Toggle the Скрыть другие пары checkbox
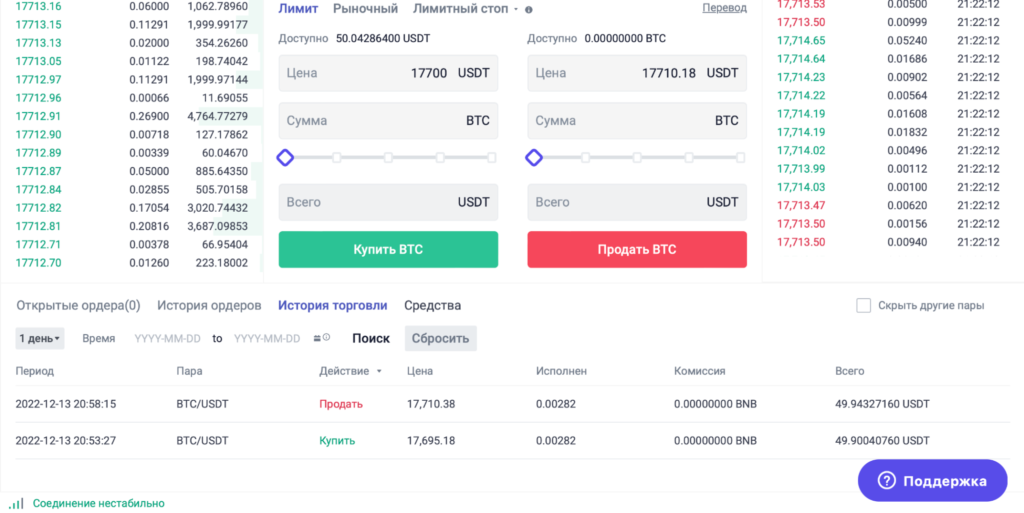Viewport: 1024px width, 513px height. tap(864, 305)
